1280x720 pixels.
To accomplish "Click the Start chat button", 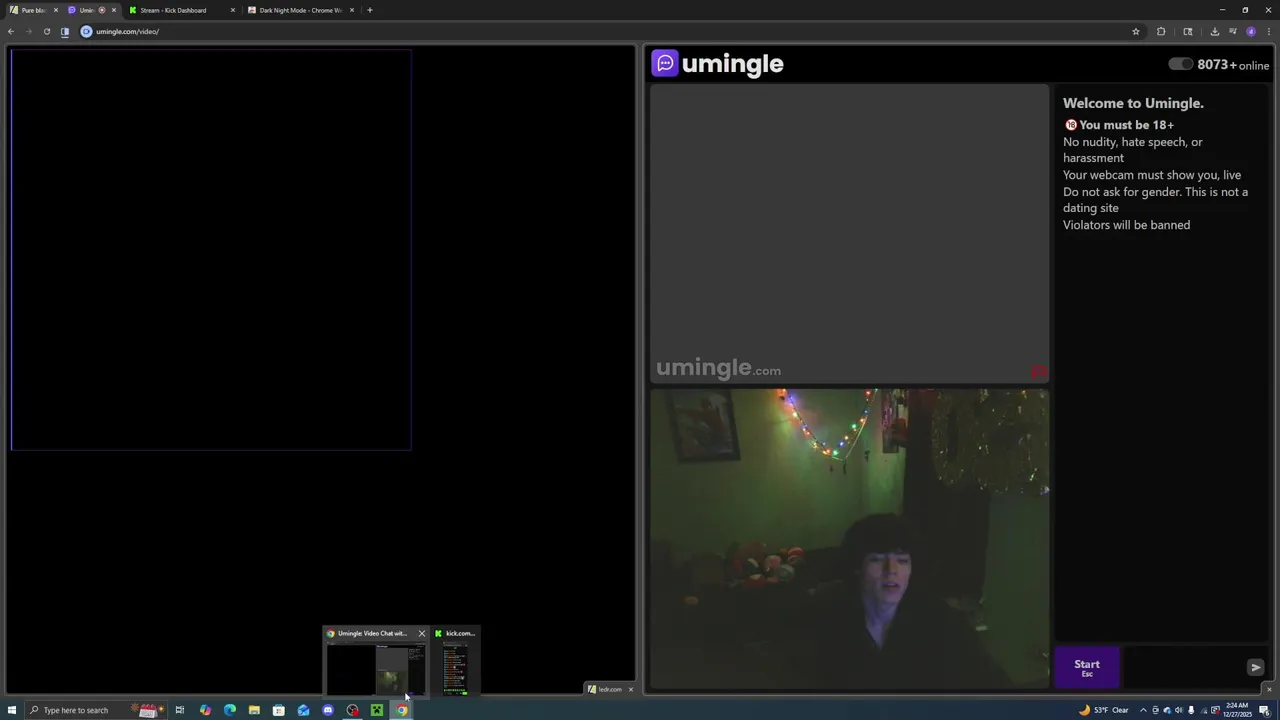I will [x=1087, y=667].
